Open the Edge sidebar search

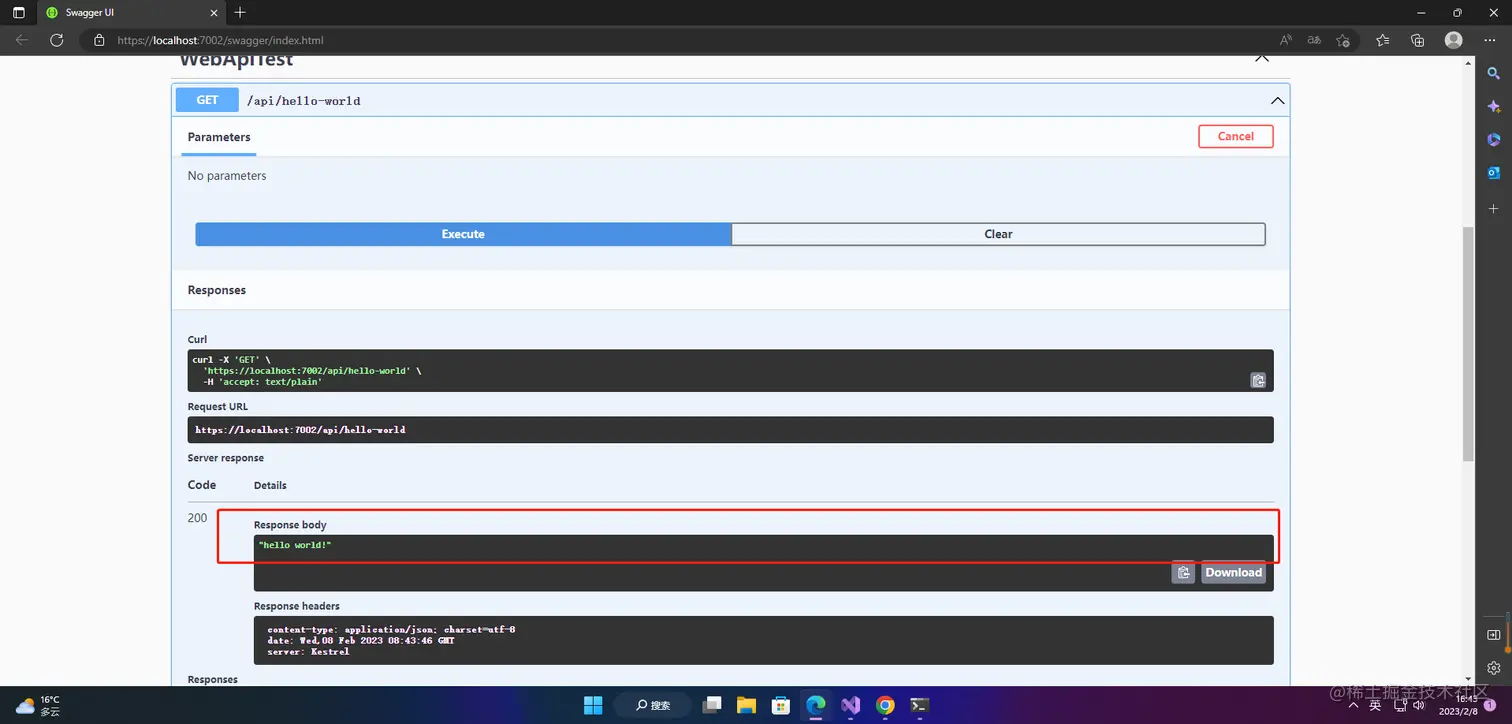1494,73
